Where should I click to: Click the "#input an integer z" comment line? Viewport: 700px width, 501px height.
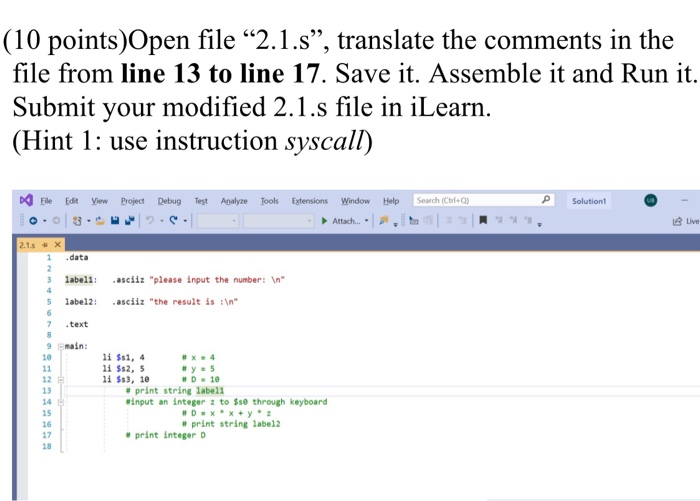click(226, 402)
